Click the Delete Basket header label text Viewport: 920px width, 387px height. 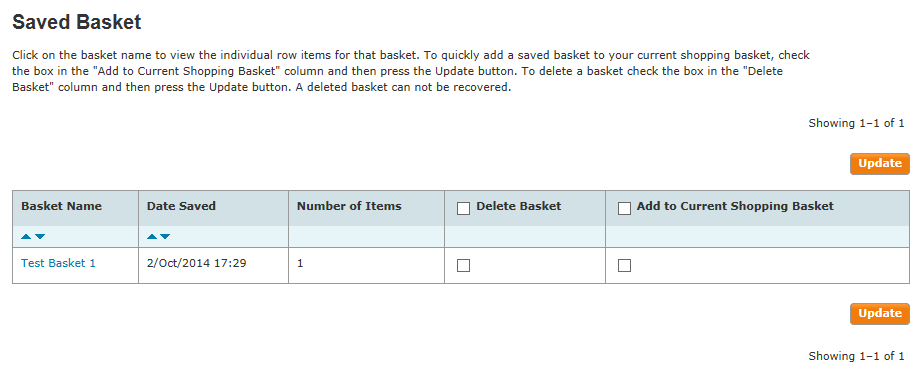[519, 206]
